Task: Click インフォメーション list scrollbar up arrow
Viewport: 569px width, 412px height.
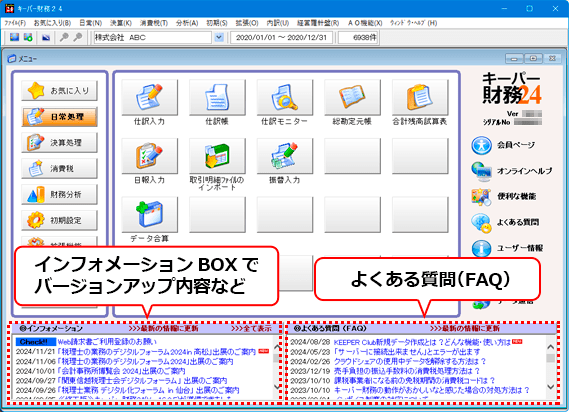Action: (x=277, y=347)
